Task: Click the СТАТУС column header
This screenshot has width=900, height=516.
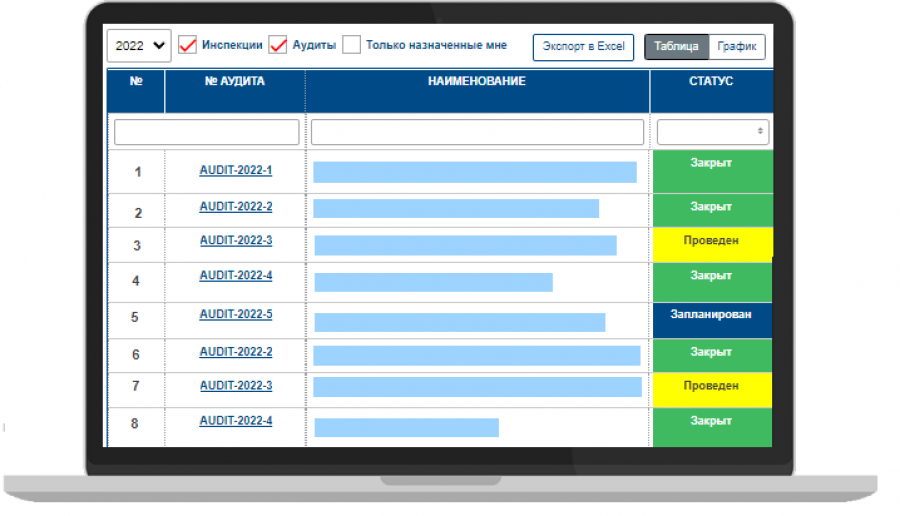Action: coord(711,82)
